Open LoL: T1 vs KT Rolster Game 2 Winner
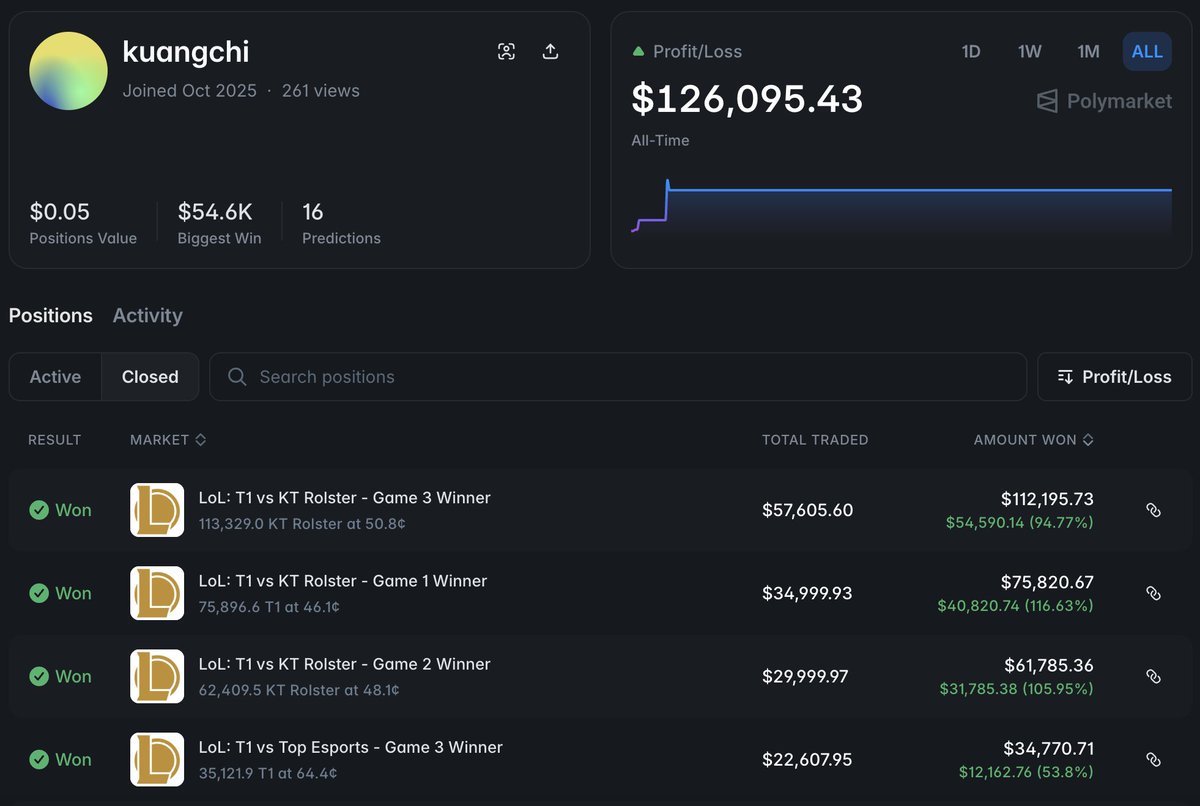This screenshot has width=1200, height=806. pyautogui.click(x=345, y=663)
